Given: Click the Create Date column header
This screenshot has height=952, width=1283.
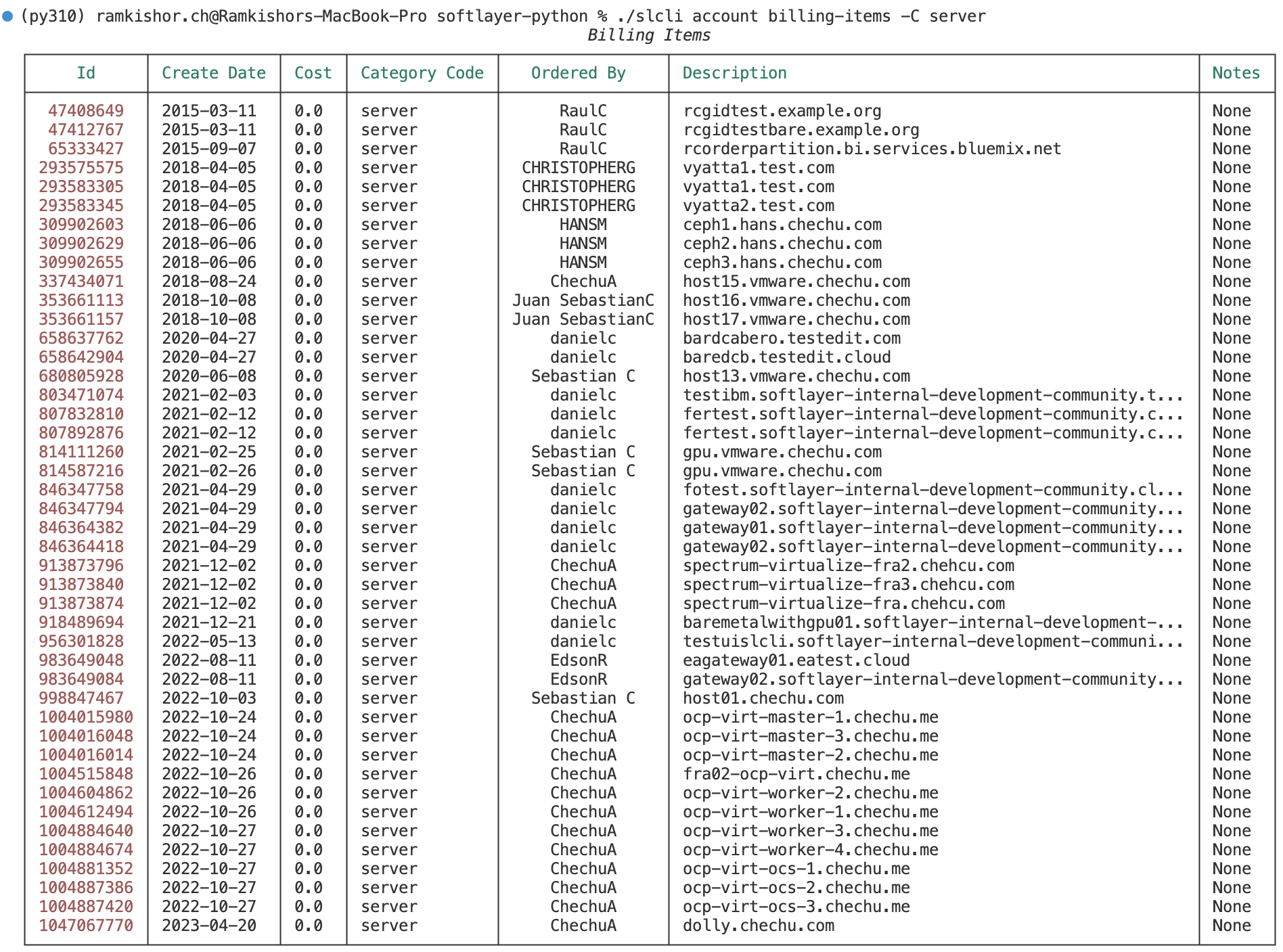Looking at the screenshot, I should point(214,73).
